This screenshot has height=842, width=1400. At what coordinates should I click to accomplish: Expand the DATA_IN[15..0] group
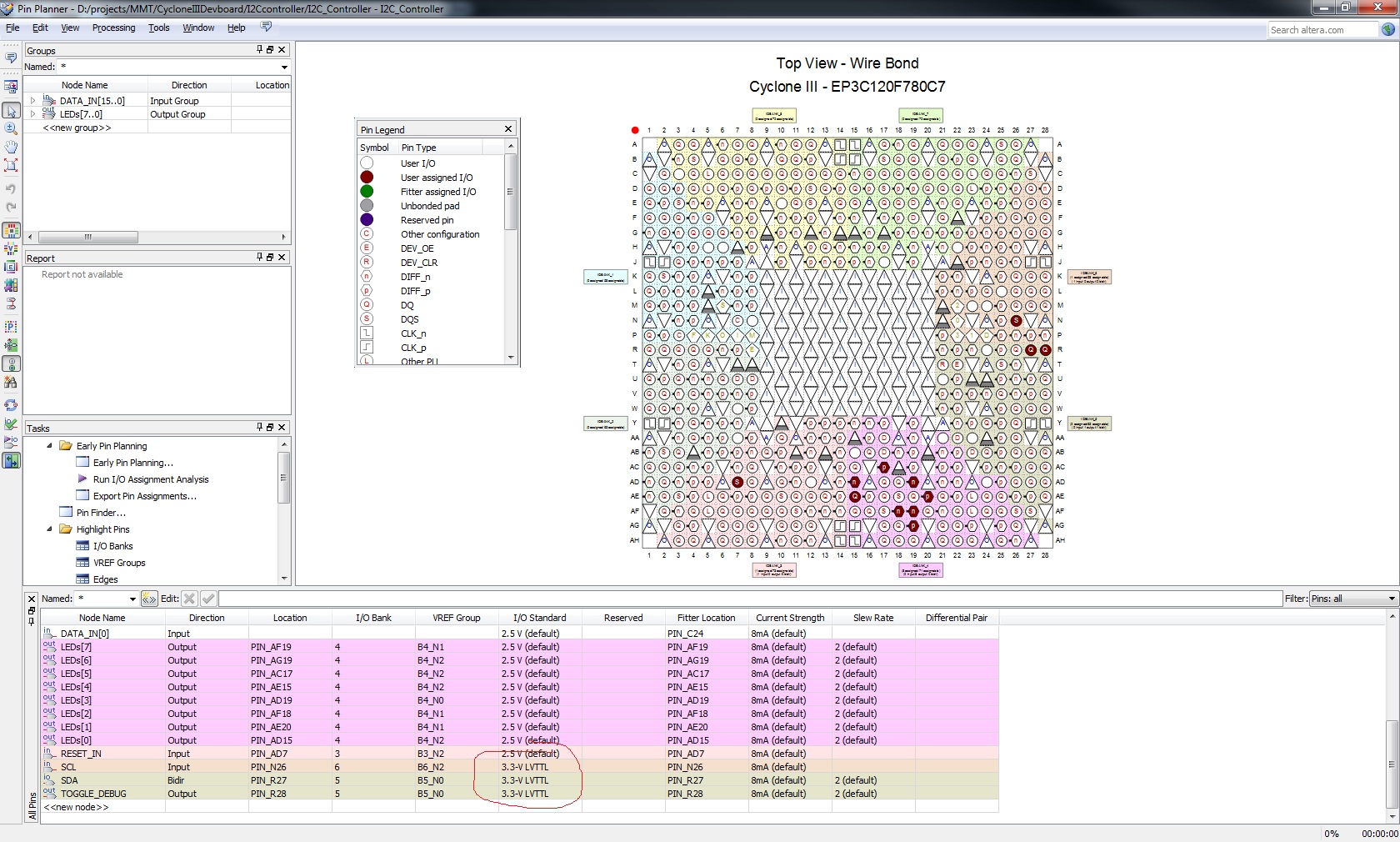coord(33,101)
